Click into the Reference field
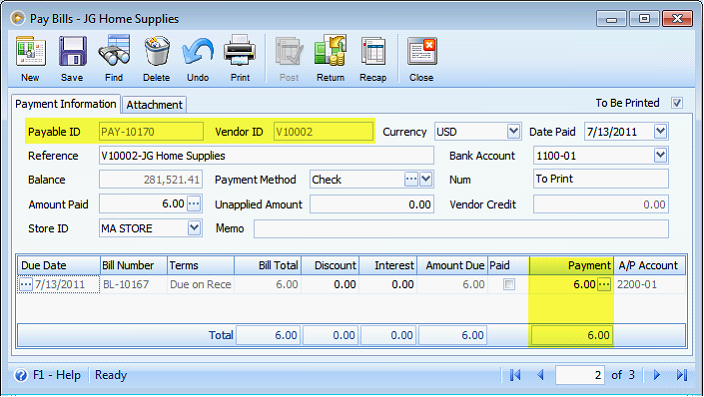Screen dimensions: 704x397 click(266, 156)
